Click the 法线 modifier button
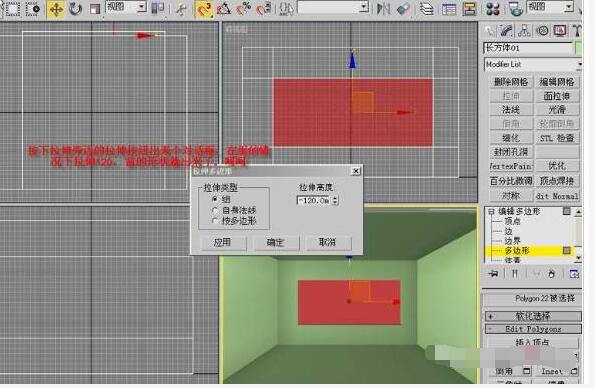This screenshot has height=388, width=595. (x=511, y=110)
